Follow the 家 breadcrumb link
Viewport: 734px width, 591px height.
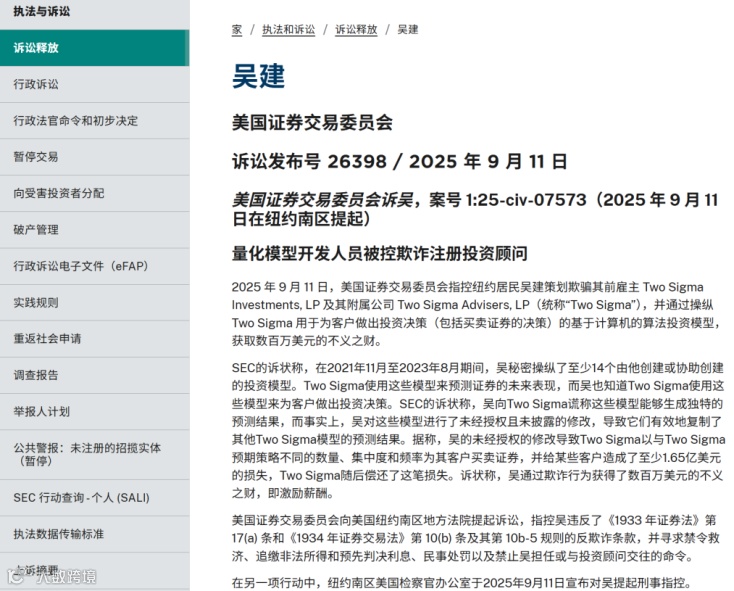[237, 29]
